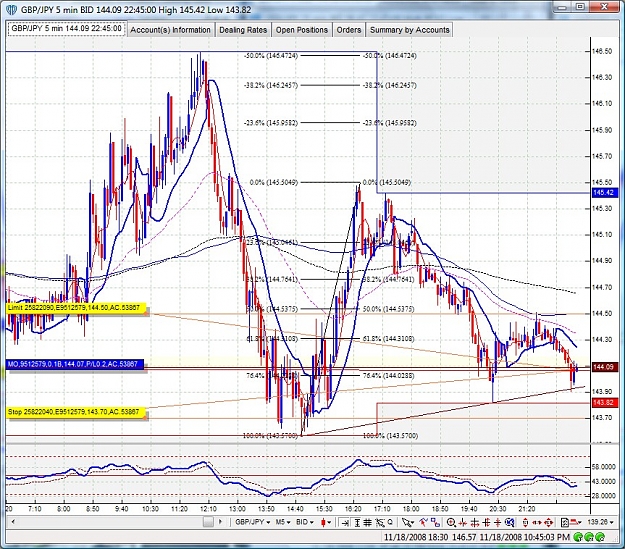Viewport: 625px width, 549px height.
Task: Click the last green status bar connection icon
Action: (600, 537)
